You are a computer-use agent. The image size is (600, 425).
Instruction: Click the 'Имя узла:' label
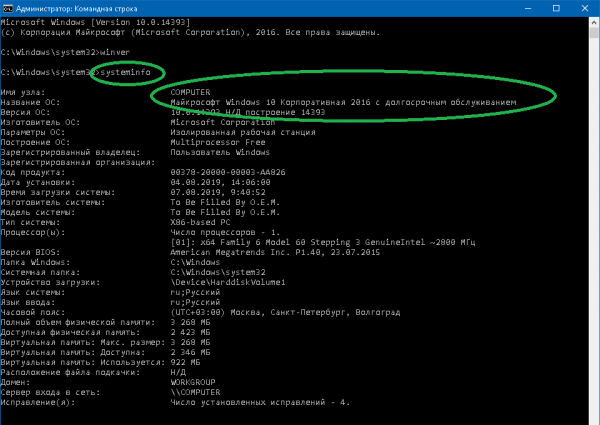(23, 92)
